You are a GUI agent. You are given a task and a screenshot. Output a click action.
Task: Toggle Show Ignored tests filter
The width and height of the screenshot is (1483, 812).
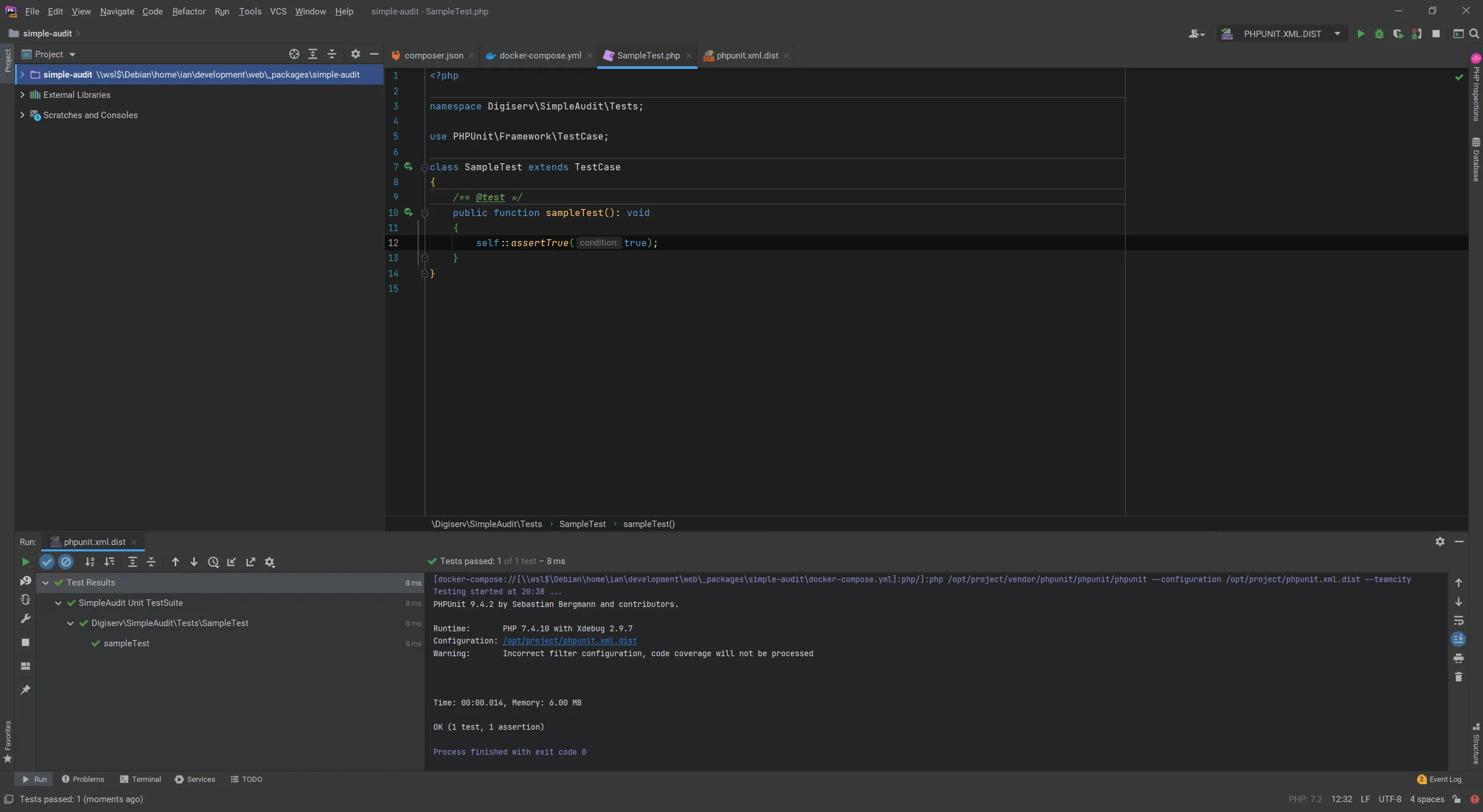pyautogui.click(x=66, y=562)
